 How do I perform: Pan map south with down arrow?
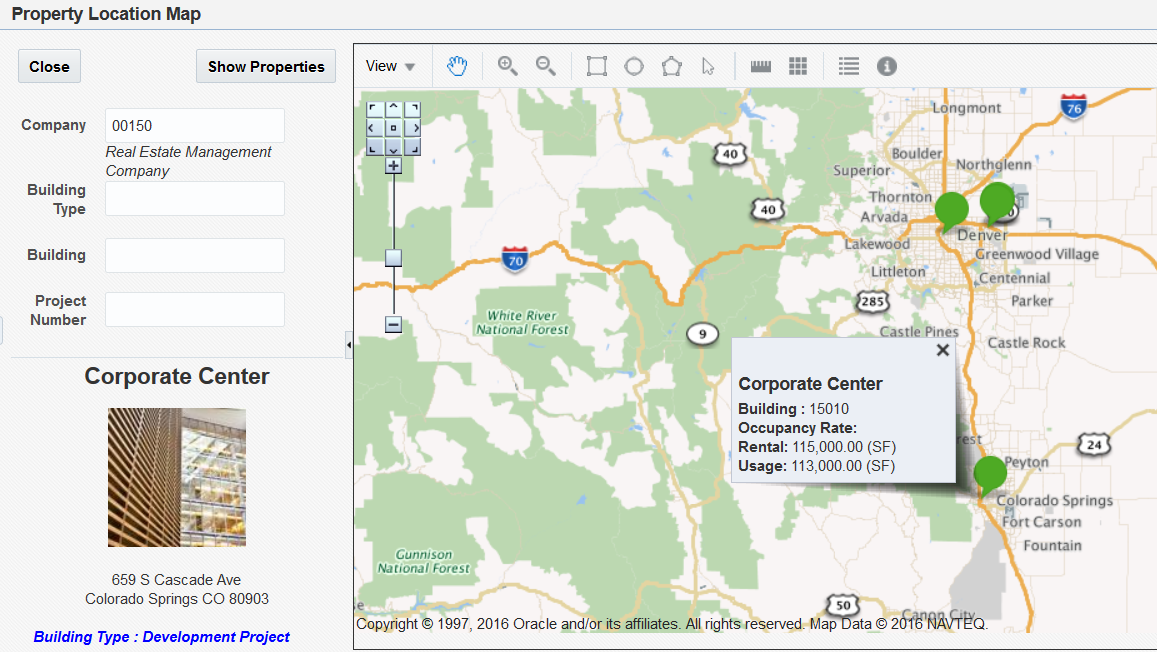(393, 147)
